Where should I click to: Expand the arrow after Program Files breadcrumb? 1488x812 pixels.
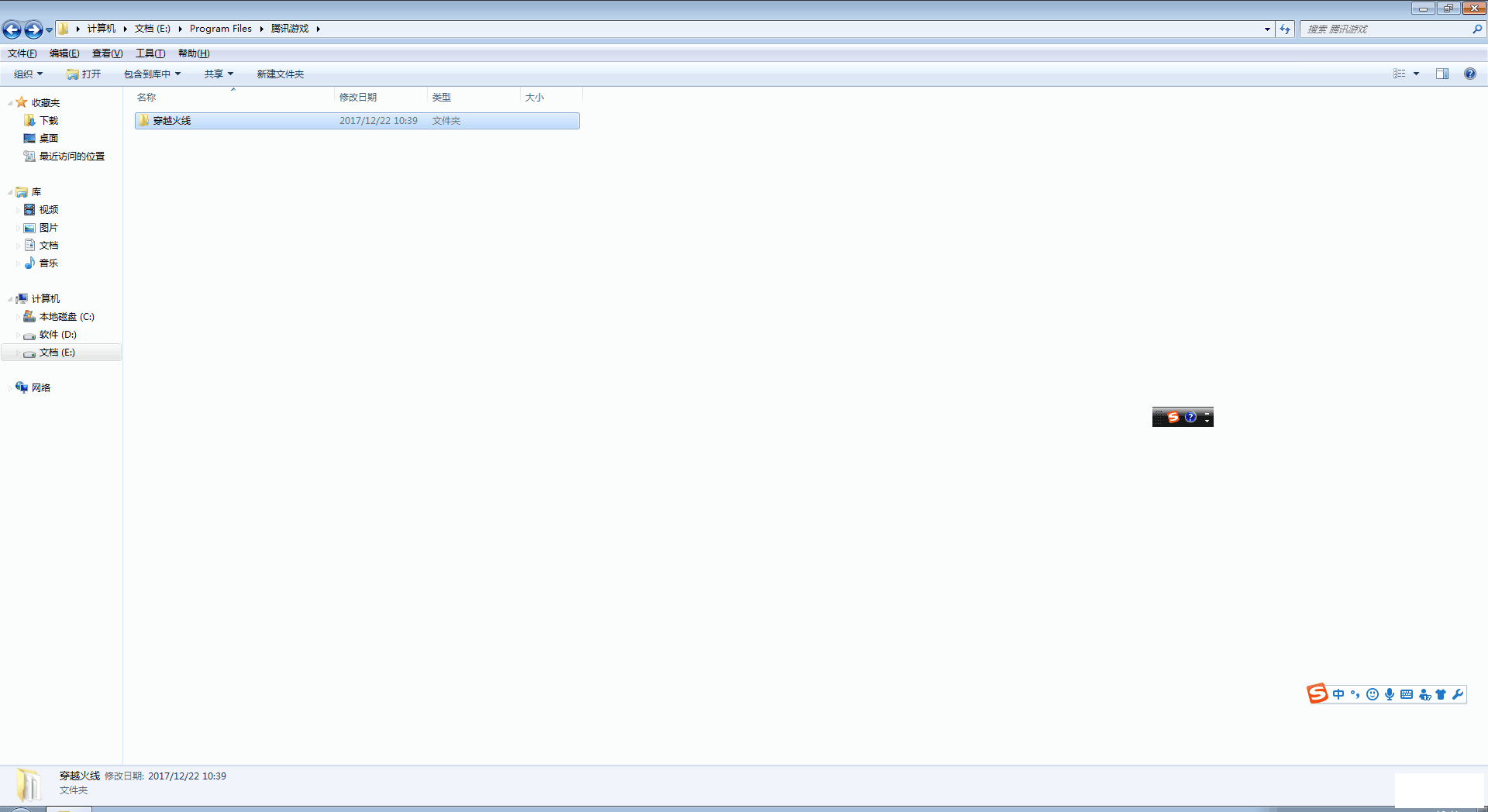pos(262,29)
